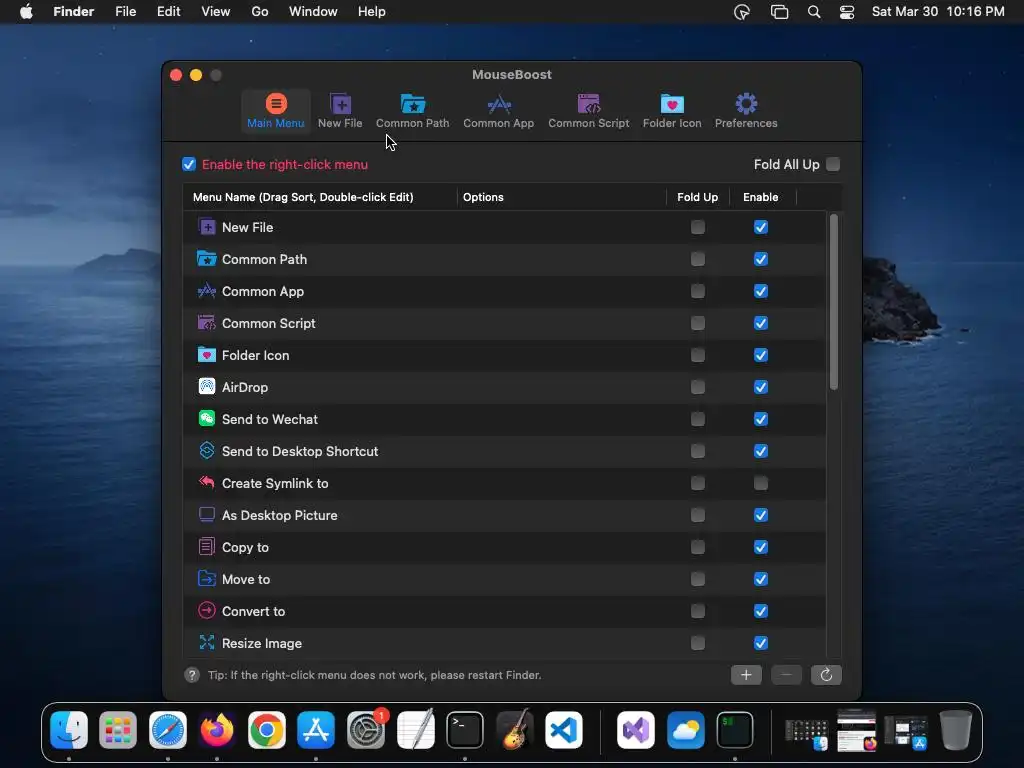Select the Common Script menu name text

pos(268,323)
